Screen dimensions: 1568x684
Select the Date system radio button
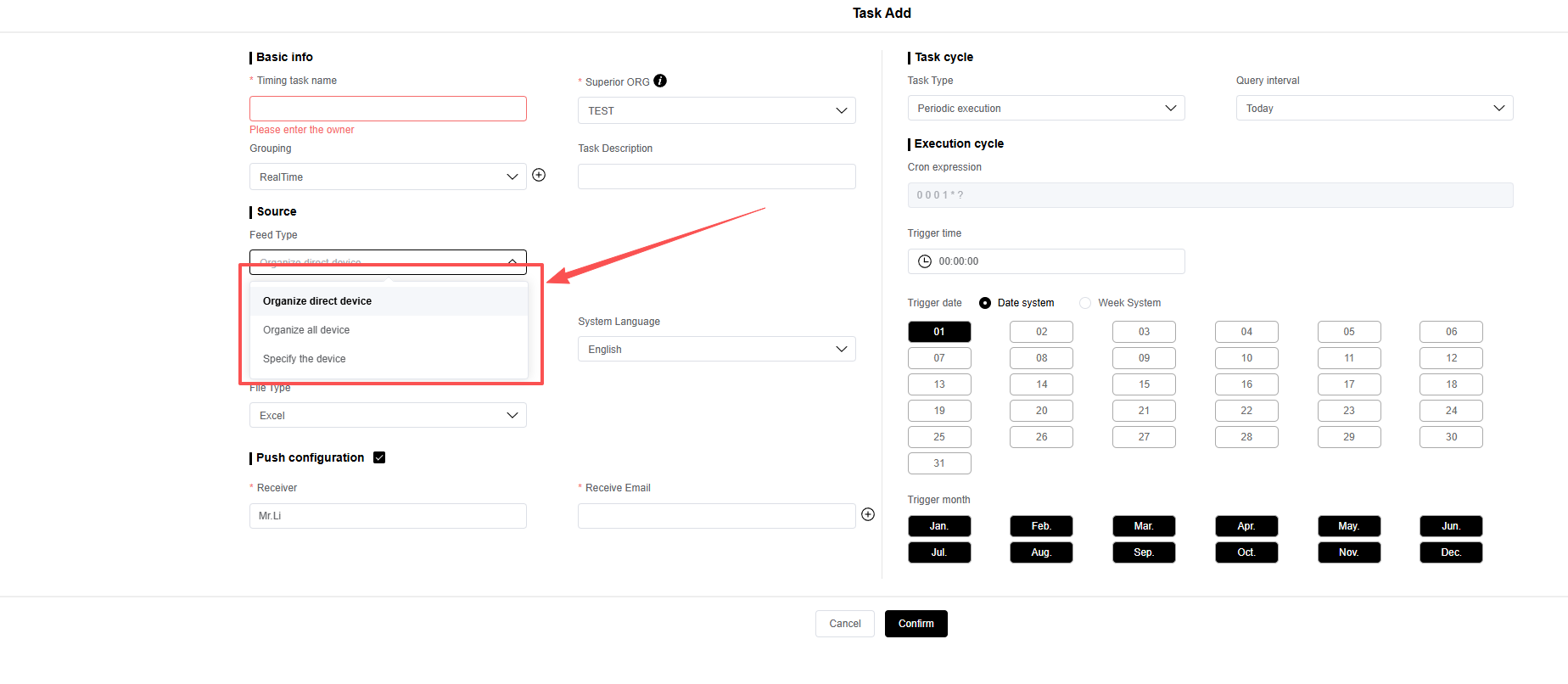985,303
